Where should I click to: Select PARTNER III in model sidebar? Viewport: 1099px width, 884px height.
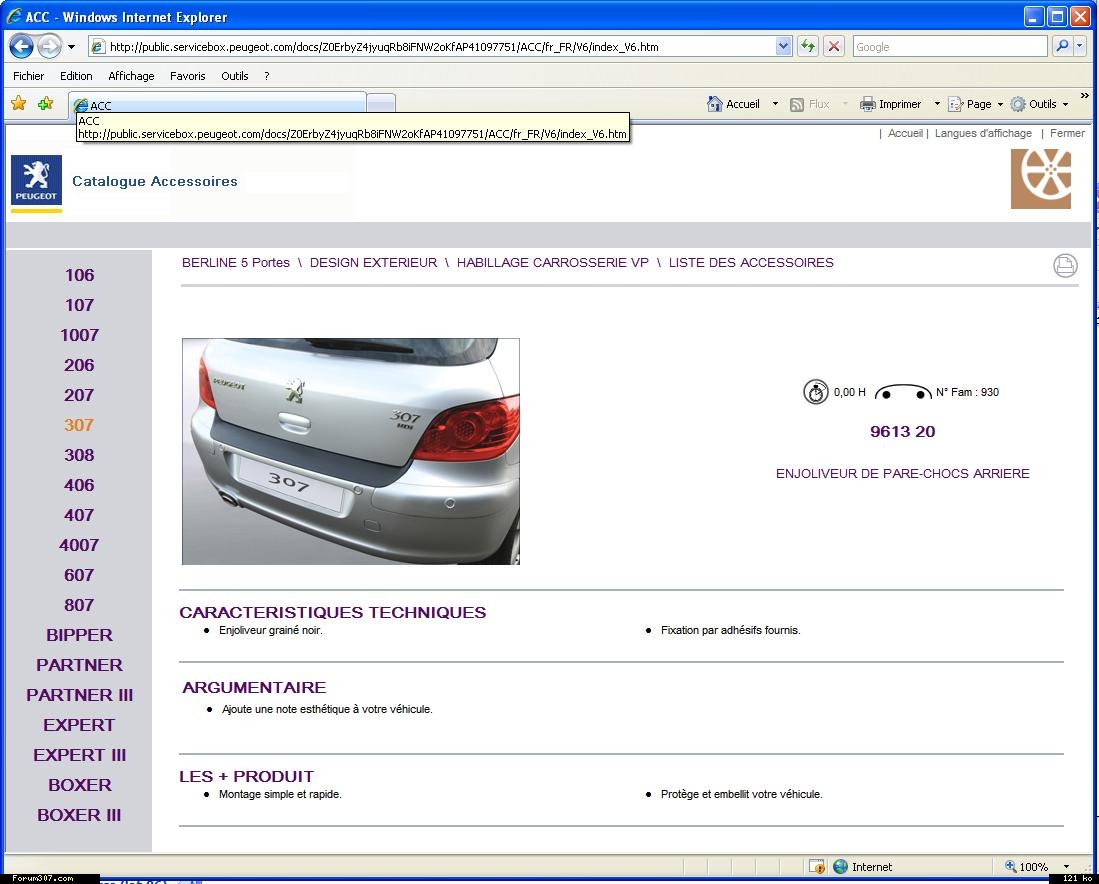[x=79, y=695]
